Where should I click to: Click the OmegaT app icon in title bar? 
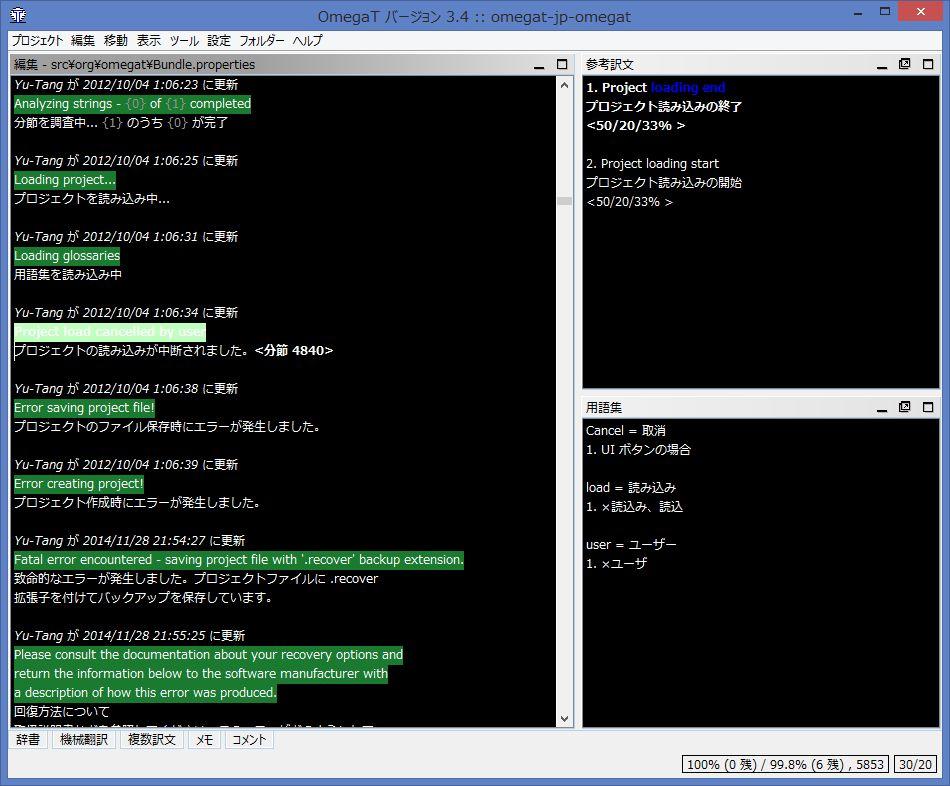18,17
